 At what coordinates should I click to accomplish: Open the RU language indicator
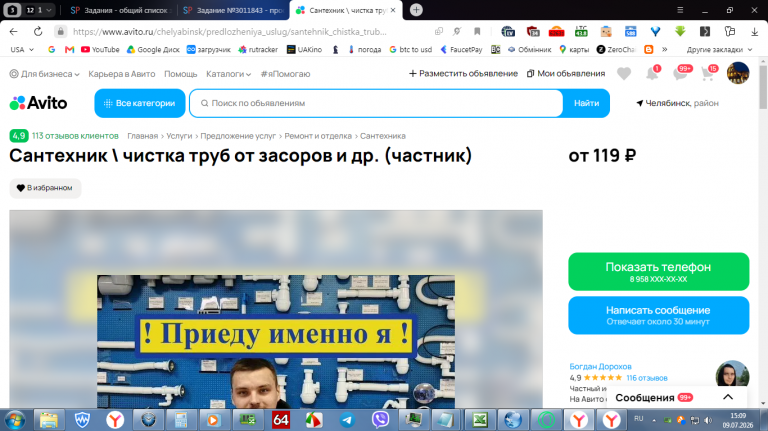(x=638, y=418)
